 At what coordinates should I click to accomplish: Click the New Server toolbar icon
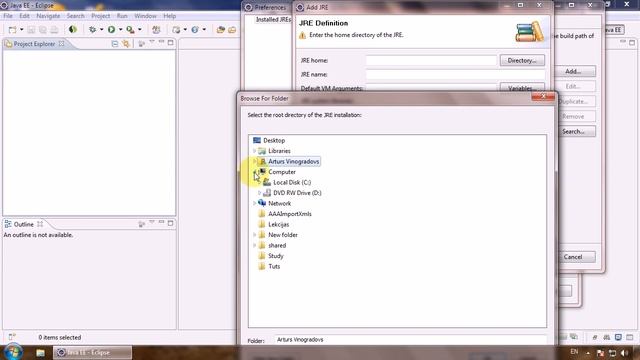[156, 30]
